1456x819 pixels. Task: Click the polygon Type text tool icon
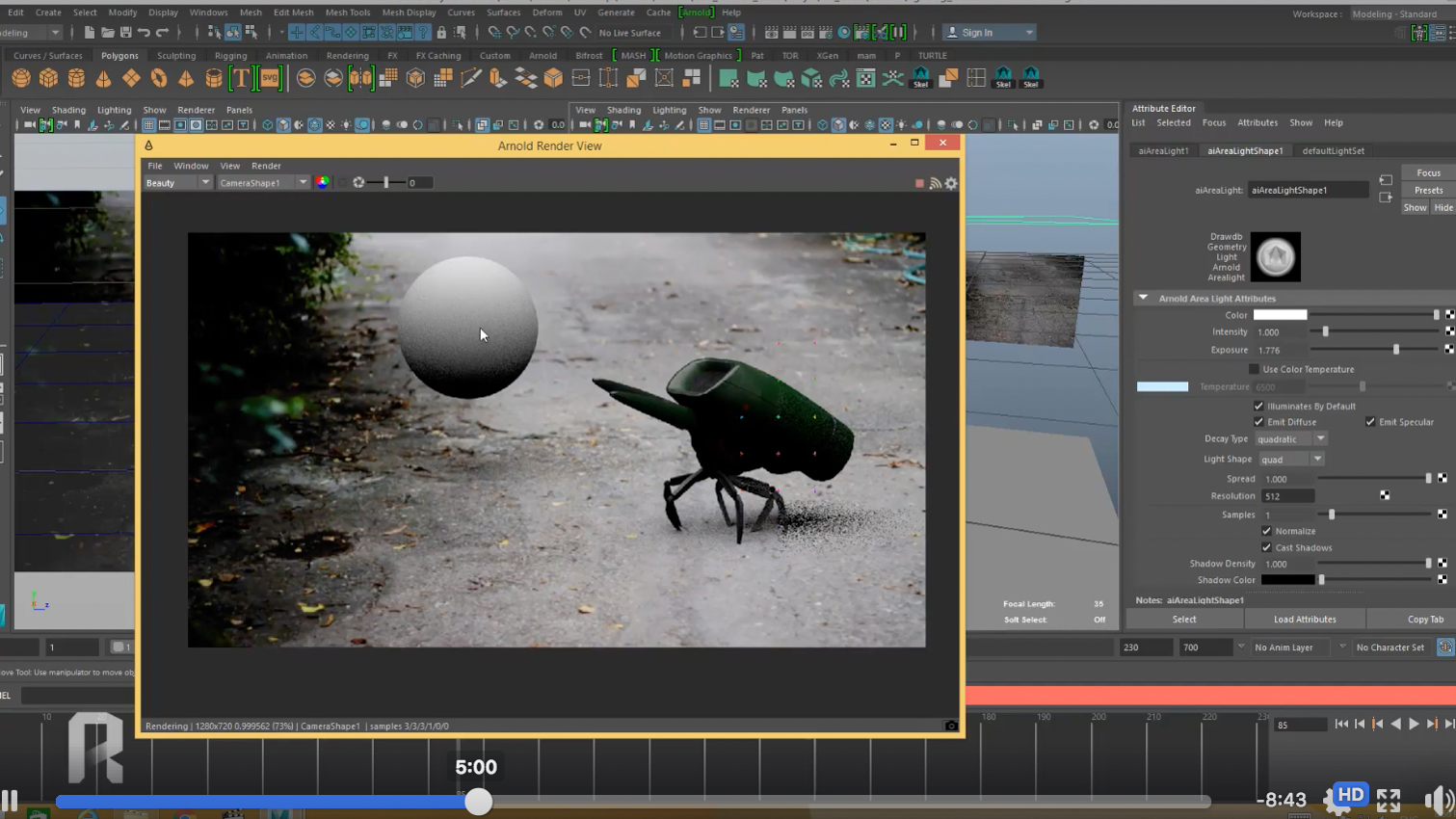(241, 78)
